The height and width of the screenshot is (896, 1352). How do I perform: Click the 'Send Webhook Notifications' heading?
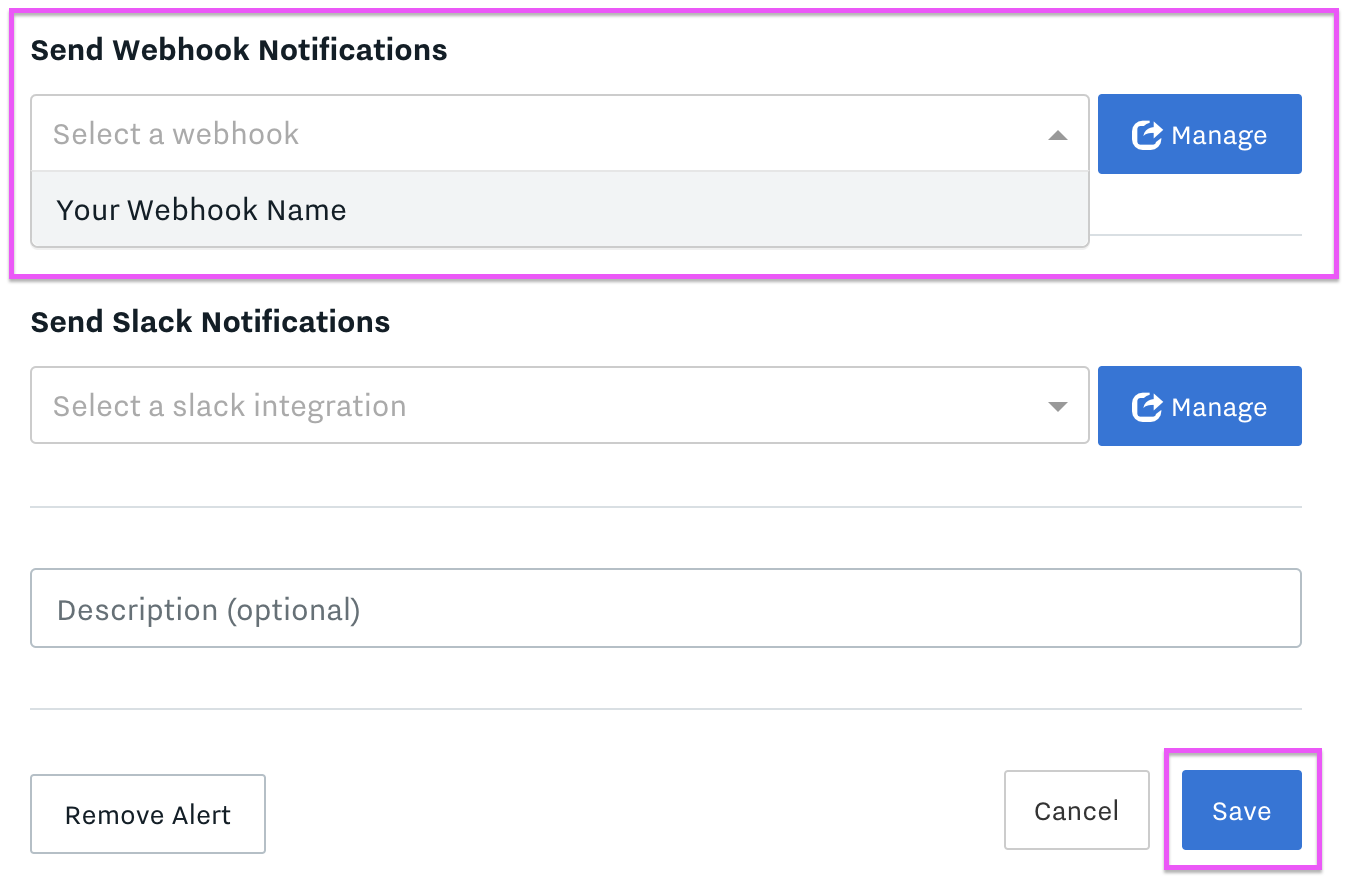coord(239,50)
